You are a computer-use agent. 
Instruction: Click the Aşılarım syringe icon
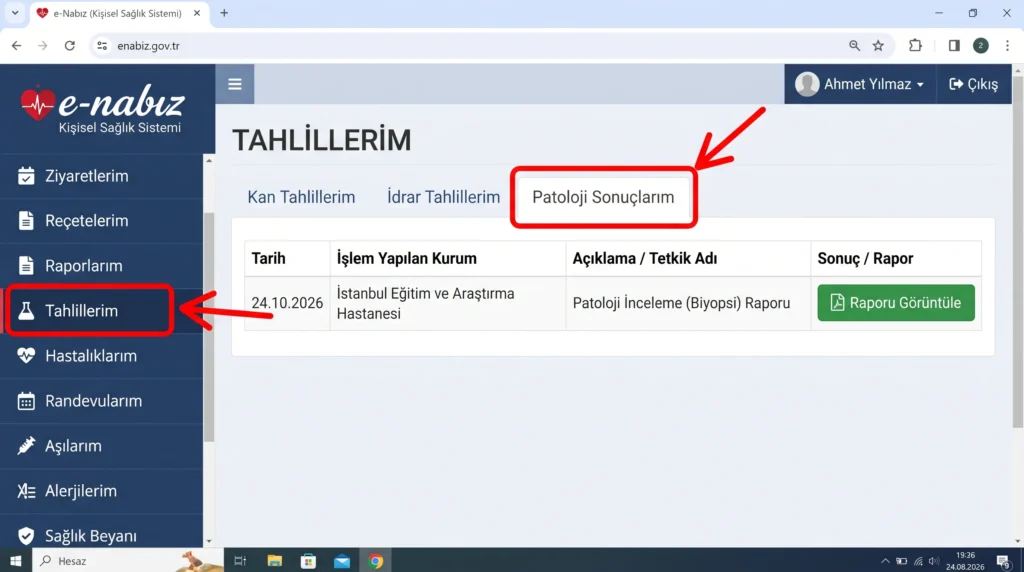[x=26, y=445]
